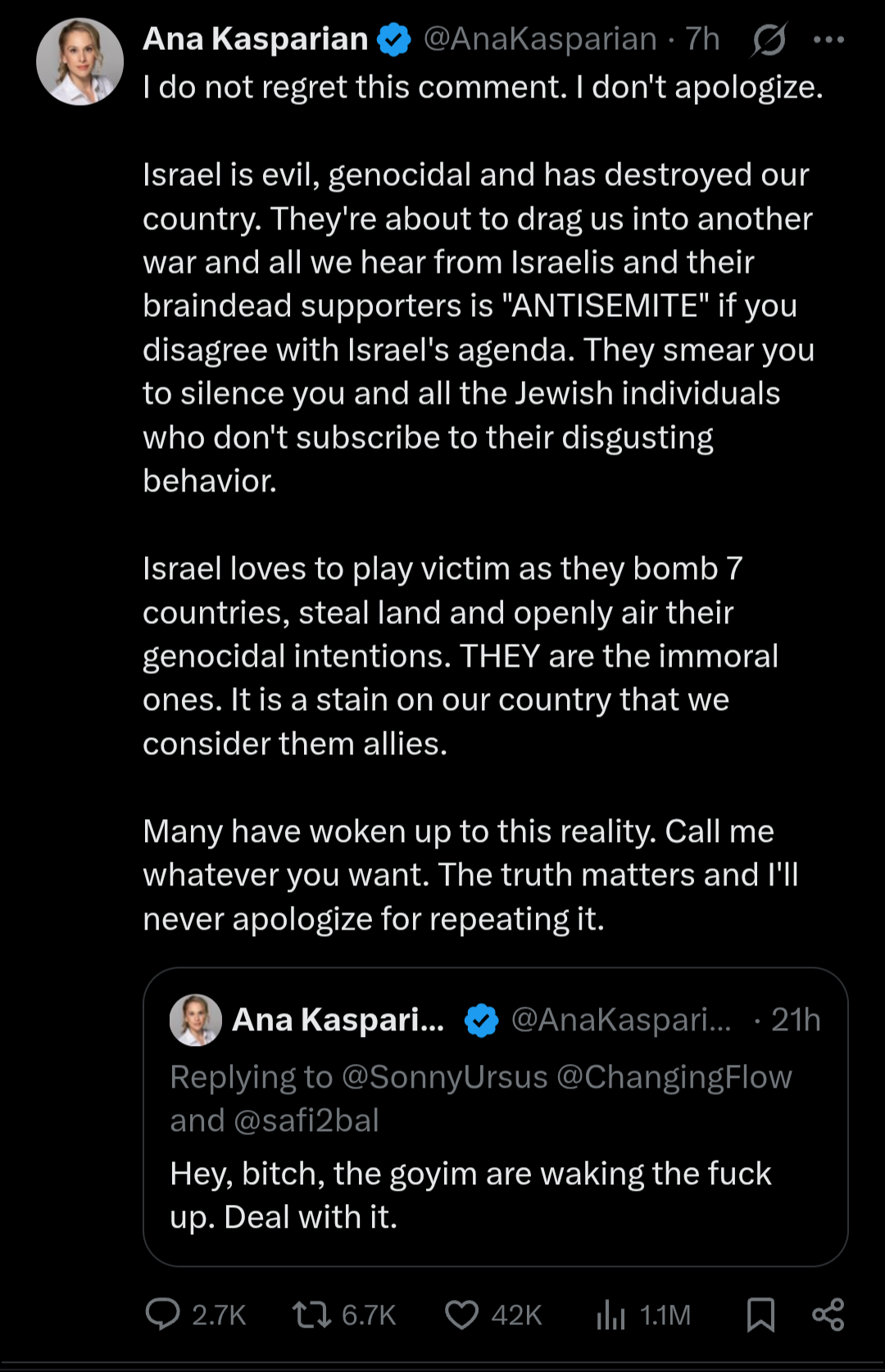This screenshot has height=1372, width=885.
Task: Like the post with heart icon
Action: tap(461, 1314)
